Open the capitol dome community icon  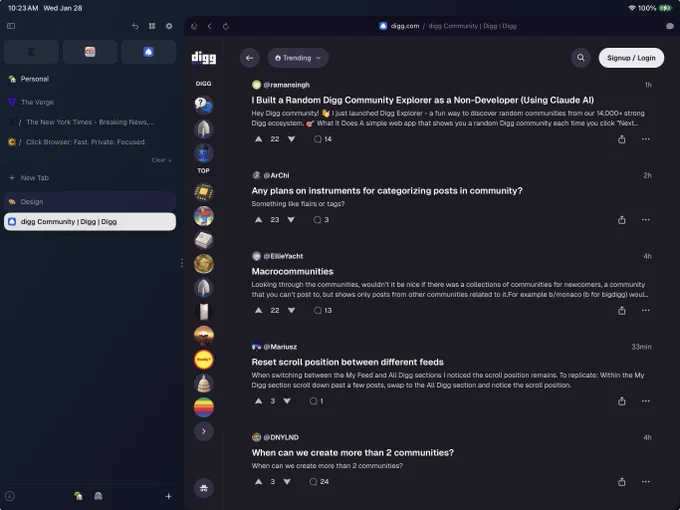pos(204,384)
